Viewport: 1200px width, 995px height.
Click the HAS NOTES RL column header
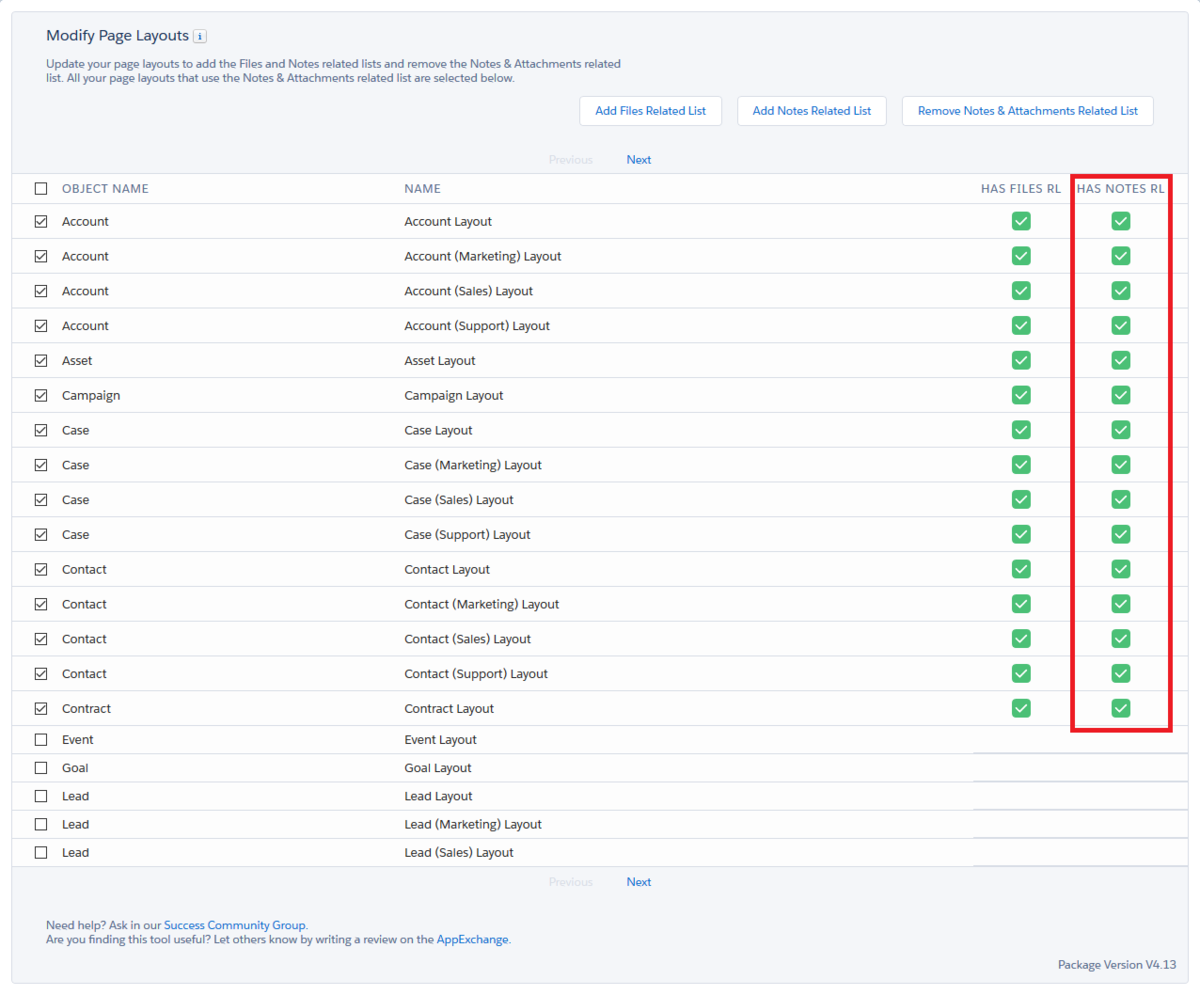click(1121, 189)
